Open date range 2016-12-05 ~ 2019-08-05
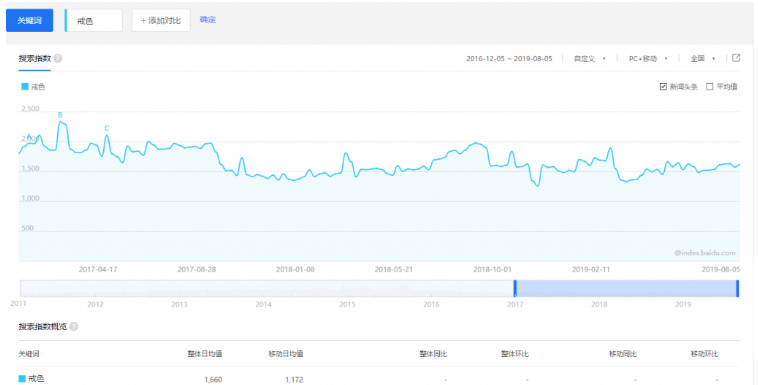This screenshot has width=758, height=385. pos(509,59)
